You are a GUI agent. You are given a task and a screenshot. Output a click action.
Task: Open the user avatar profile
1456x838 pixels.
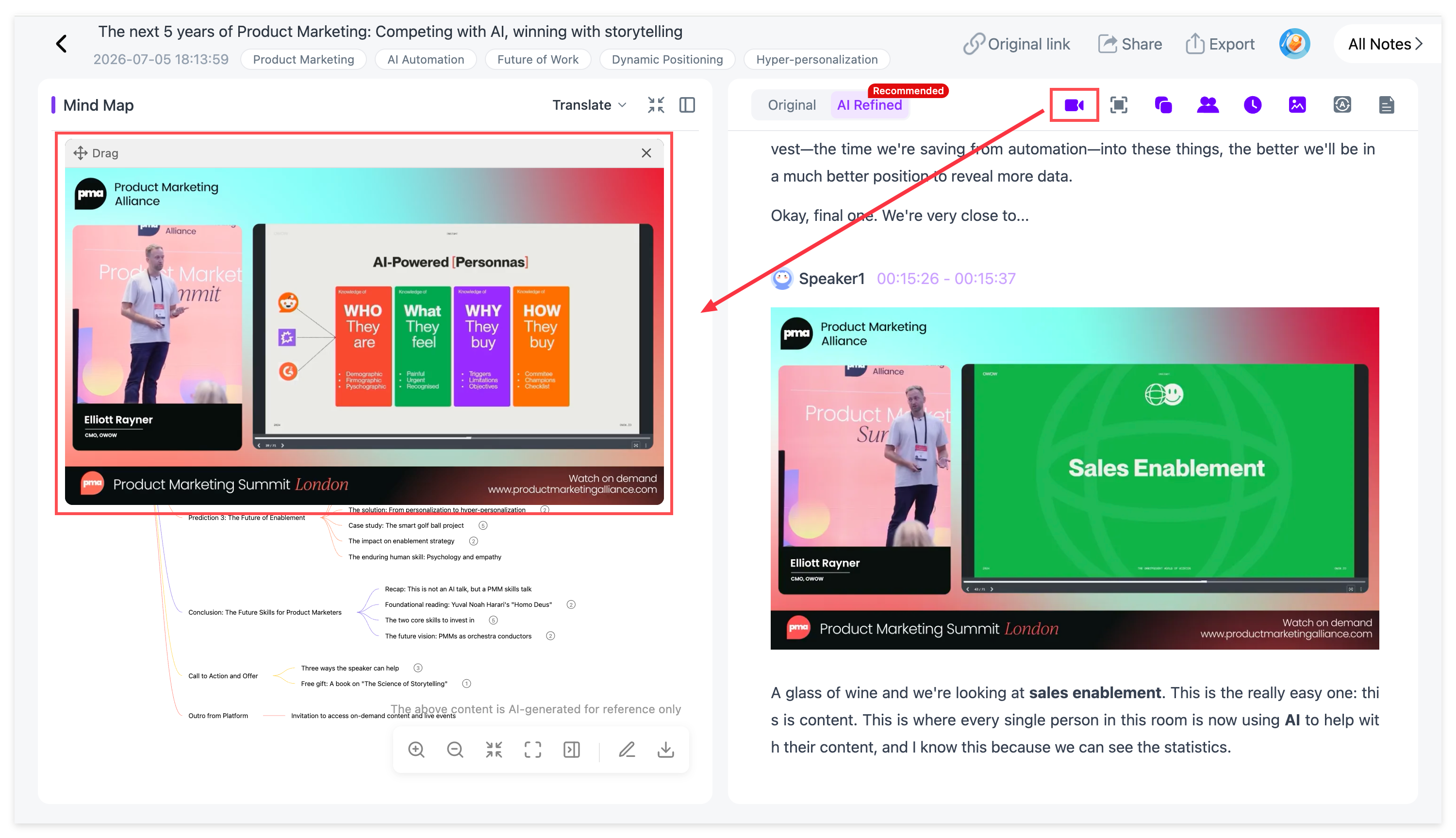[x=1294, y=44]
